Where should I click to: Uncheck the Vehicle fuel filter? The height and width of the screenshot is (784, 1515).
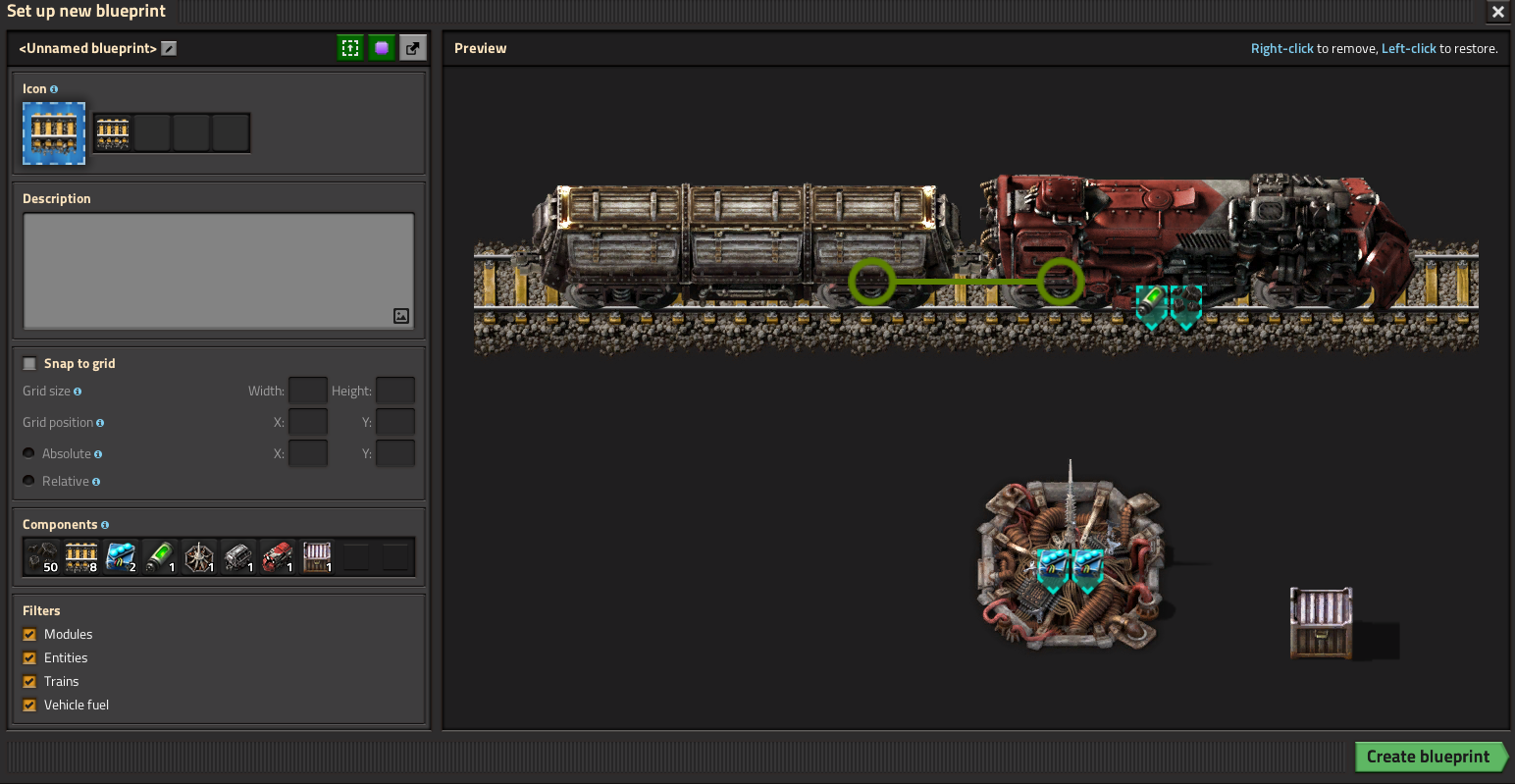point(29,705)
